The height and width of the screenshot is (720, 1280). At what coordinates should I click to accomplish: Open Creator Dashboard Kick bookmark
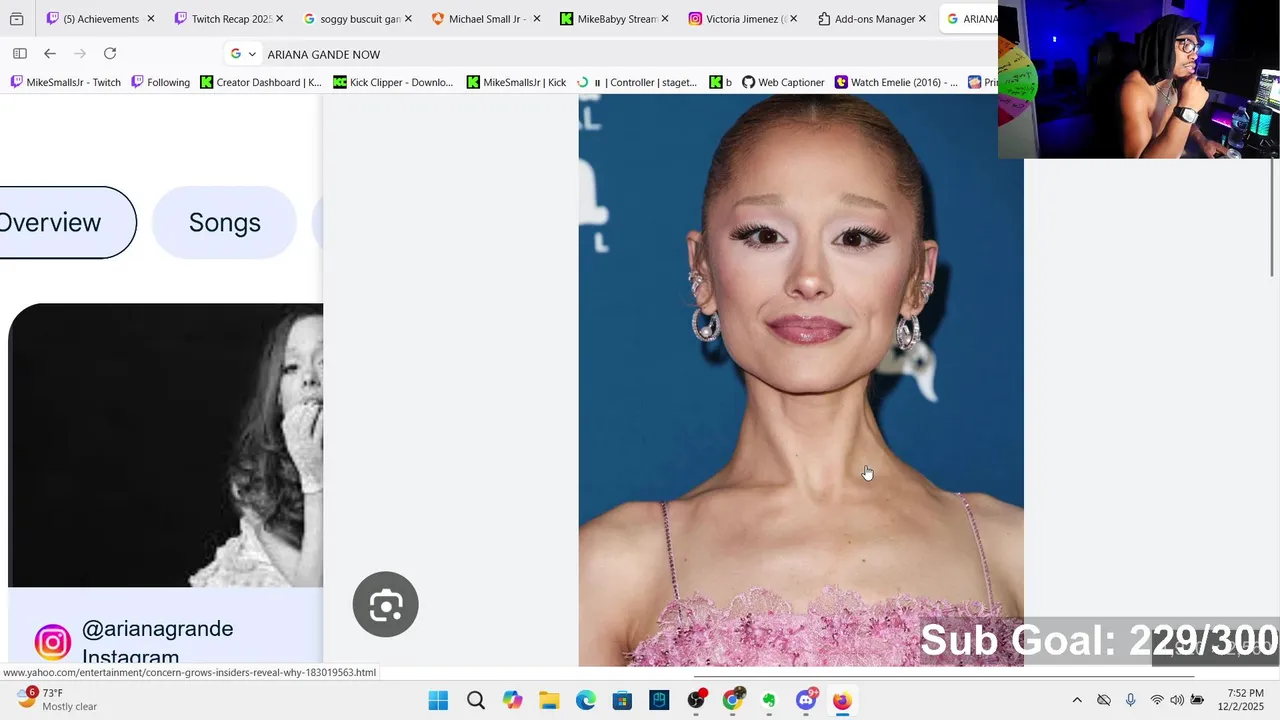261,82
